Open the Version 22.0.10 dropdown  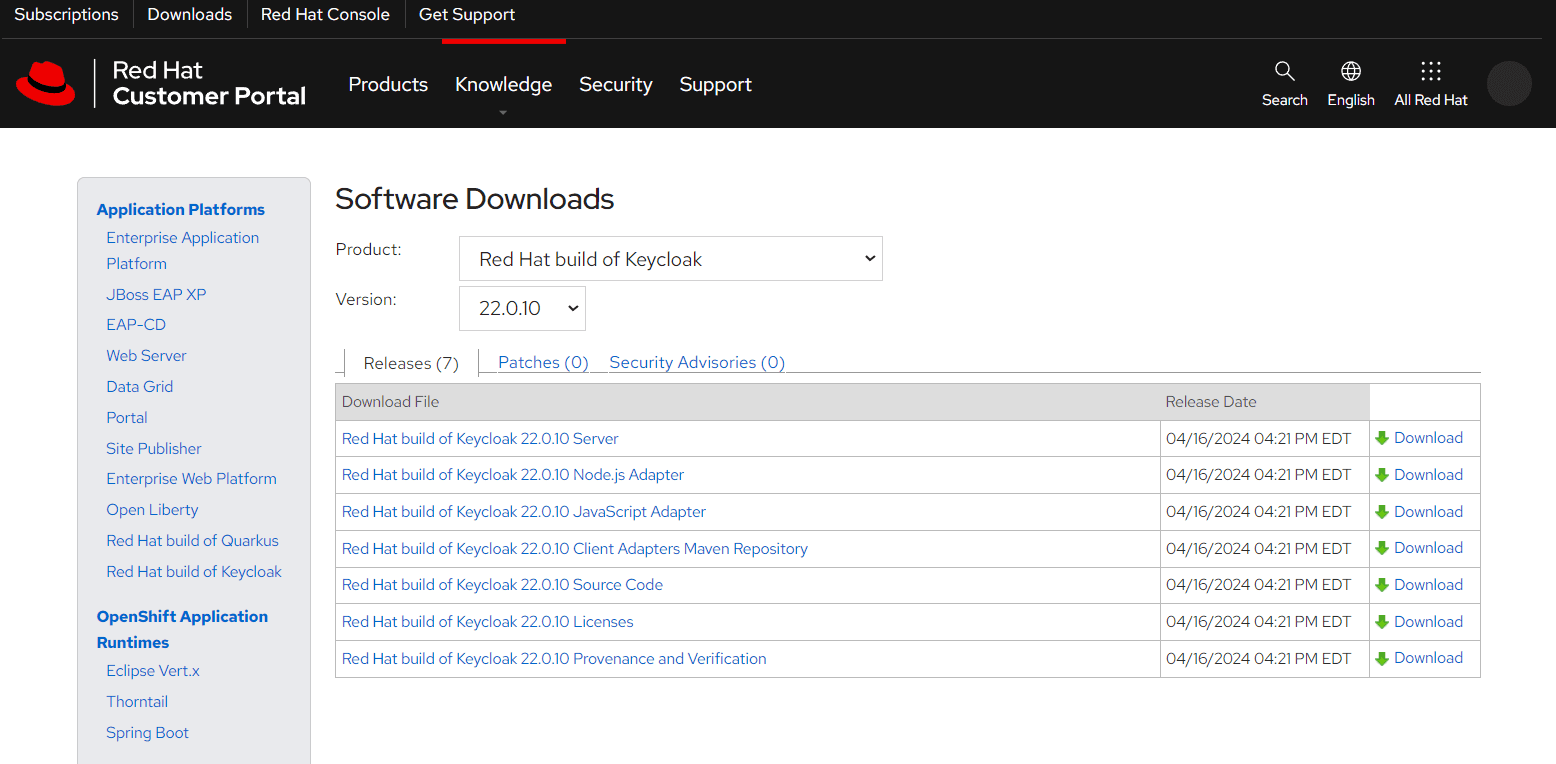click(x=522, y=308)
